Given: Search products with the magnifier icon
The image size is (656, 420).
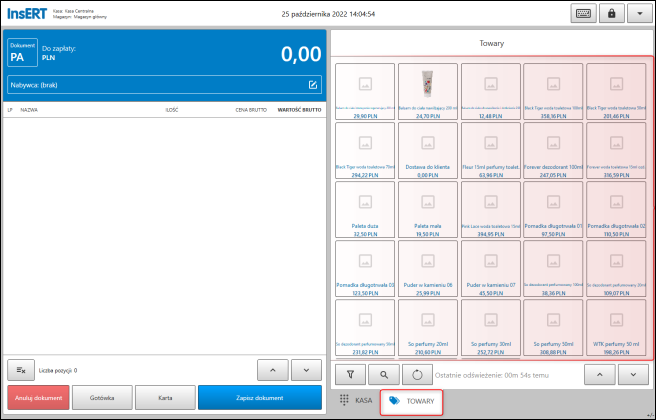Looking at the screenshot, I should 384,375.
